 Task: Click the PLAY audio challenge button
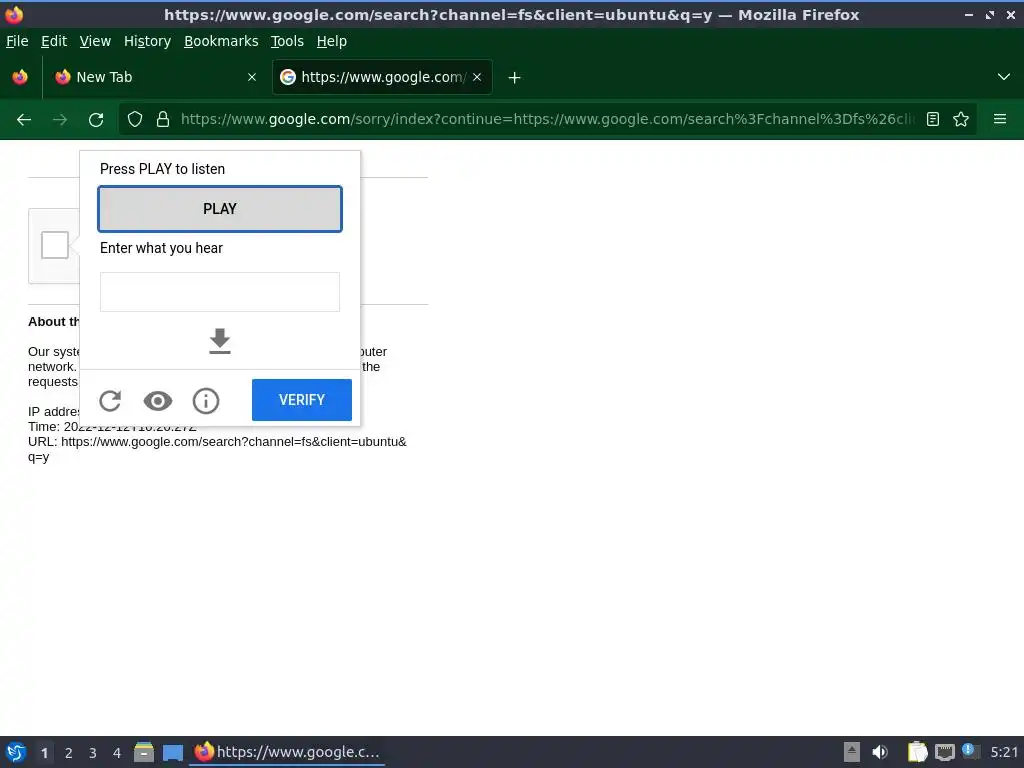click(219, 209)
